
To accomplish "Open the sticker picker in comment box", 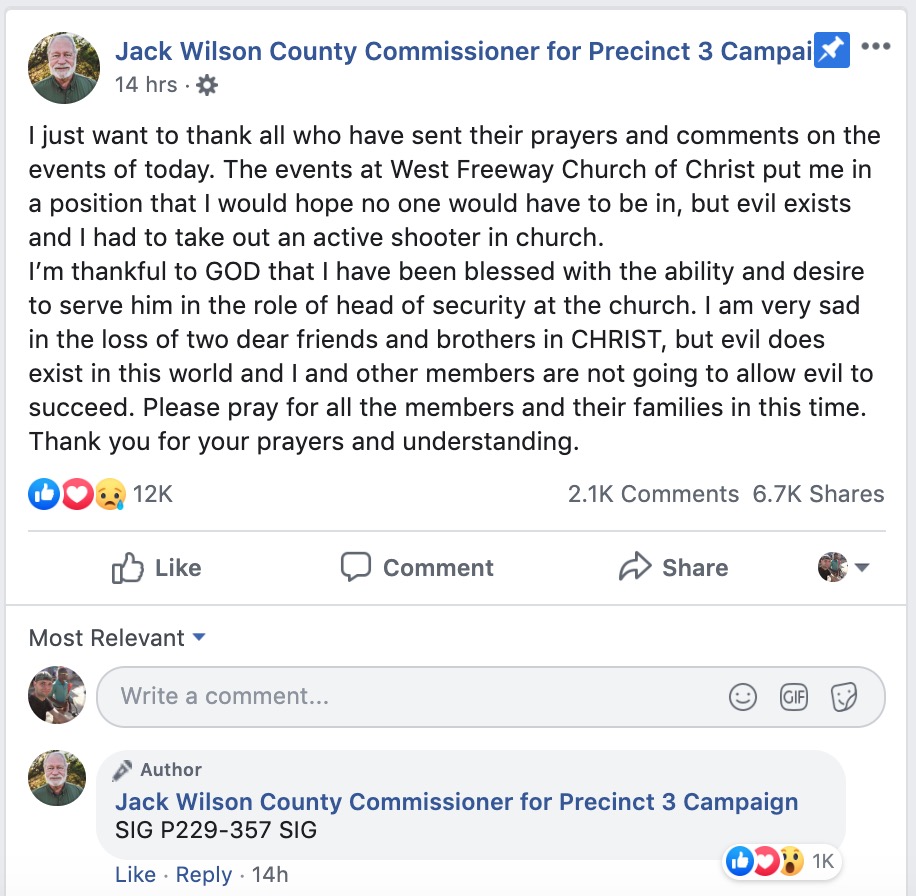I will click(x=844, y=697).
